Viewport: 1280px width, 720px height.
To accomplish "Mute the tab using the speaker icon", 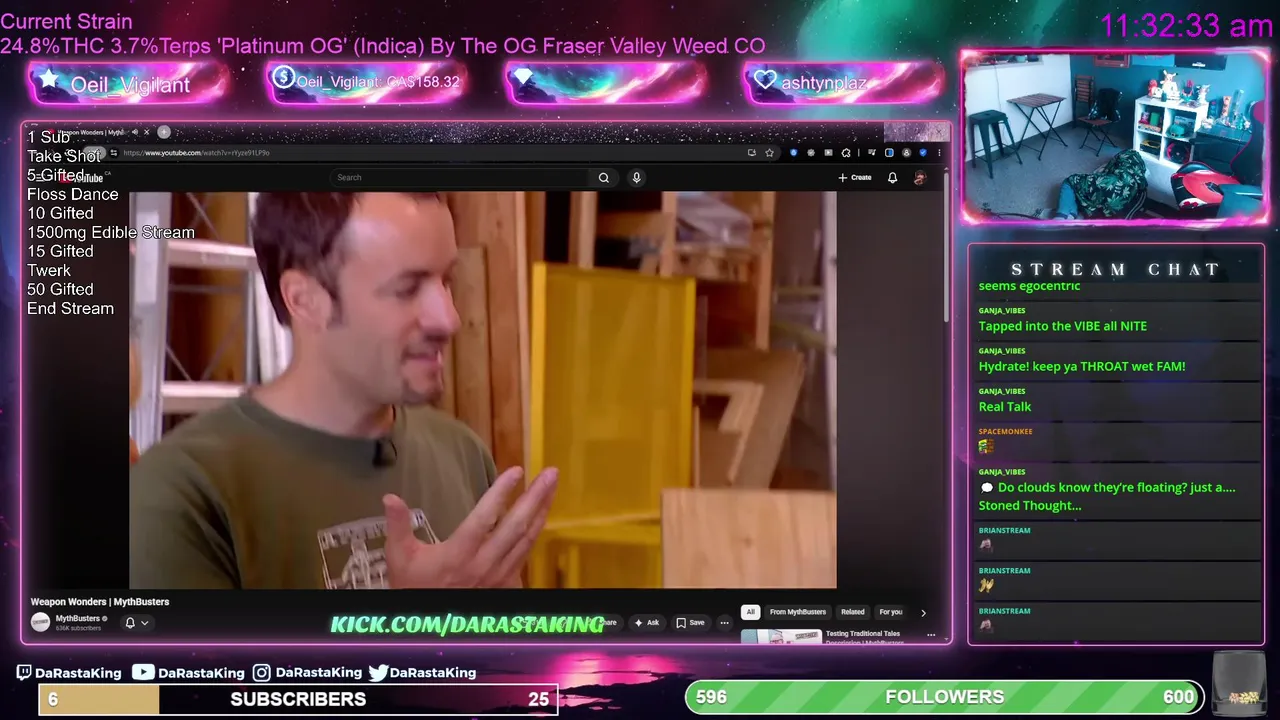I will [135, 132].
